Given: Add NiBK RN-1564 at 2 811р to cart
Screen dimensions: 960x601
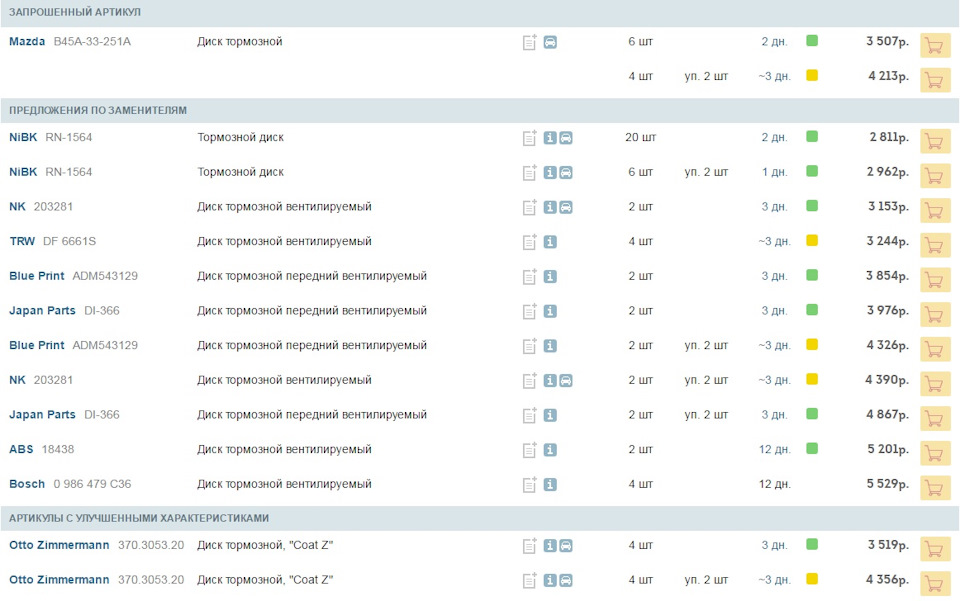Looking at the screenshot, I should (x=935, y=141).
